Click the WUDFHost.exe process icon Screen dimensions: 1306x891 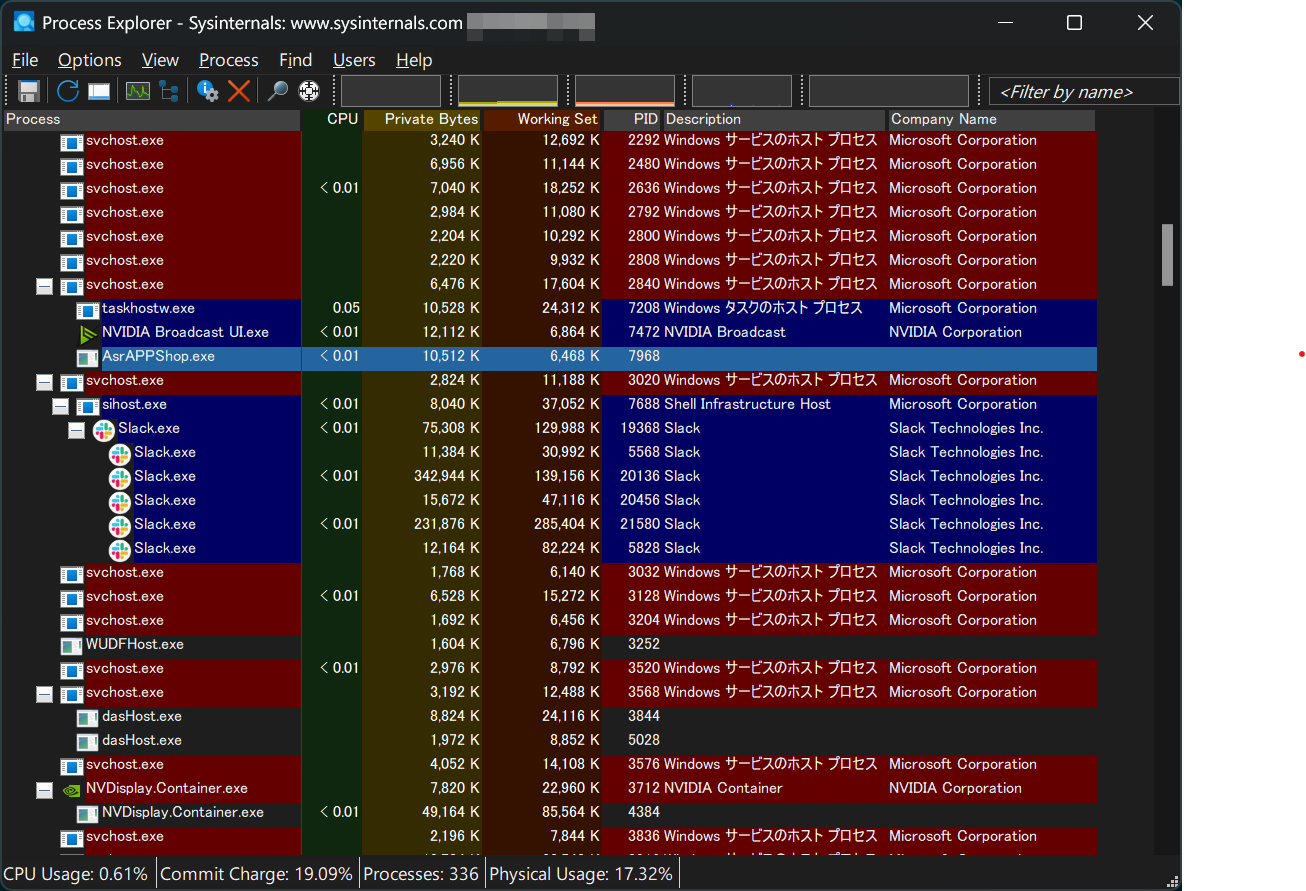pos(72,646)
